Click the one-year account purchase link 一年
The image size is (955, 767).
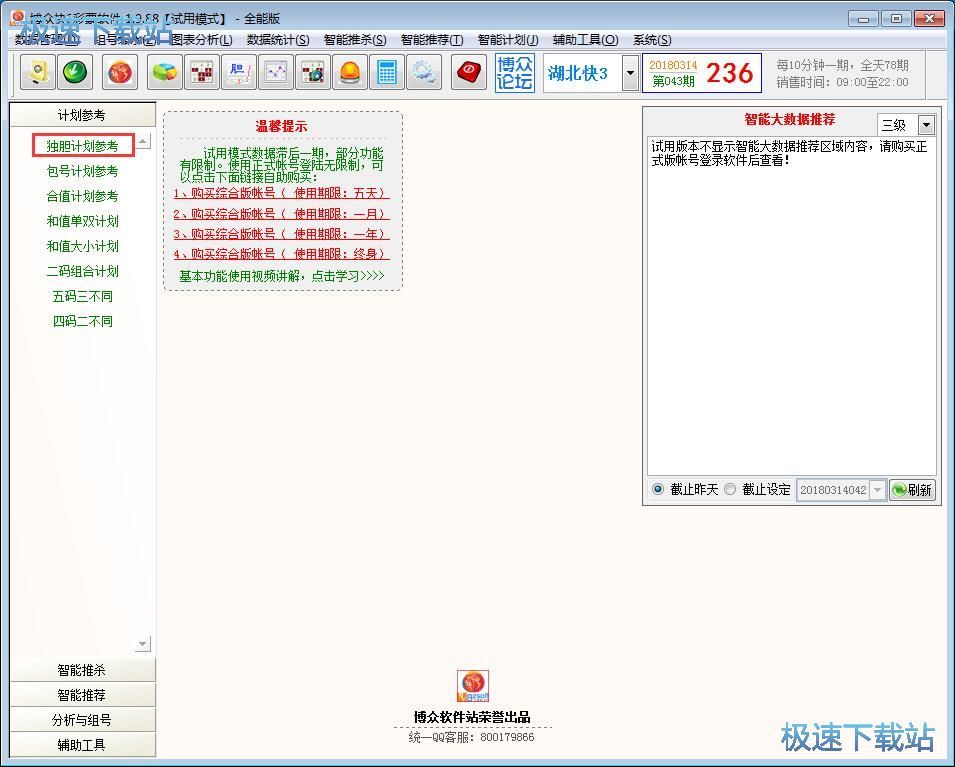click(x=281, y=234)
